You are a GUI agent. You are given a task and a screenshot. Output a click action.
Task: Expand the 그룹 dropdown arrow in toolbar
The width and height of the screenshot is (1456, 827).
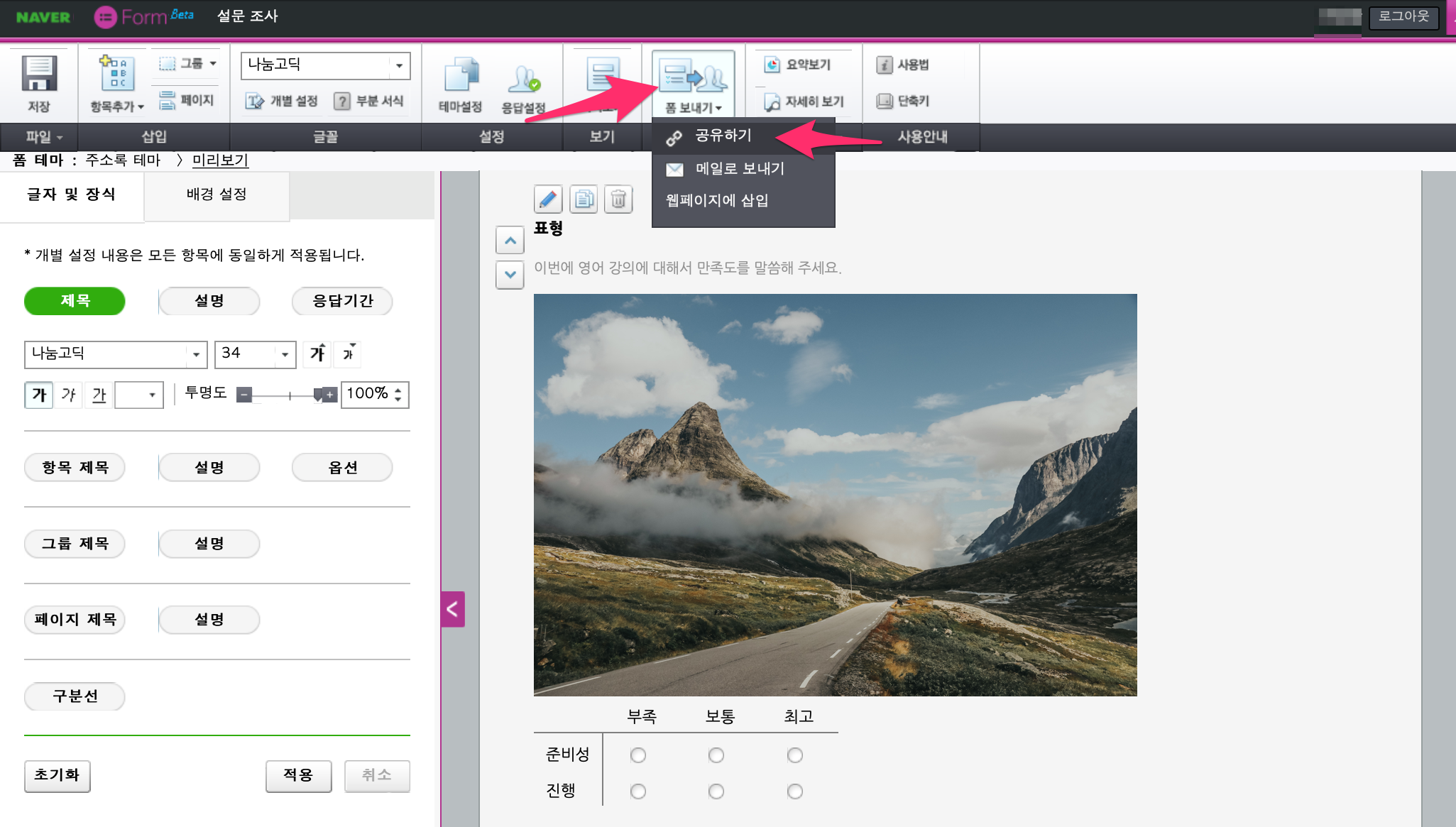213,64
